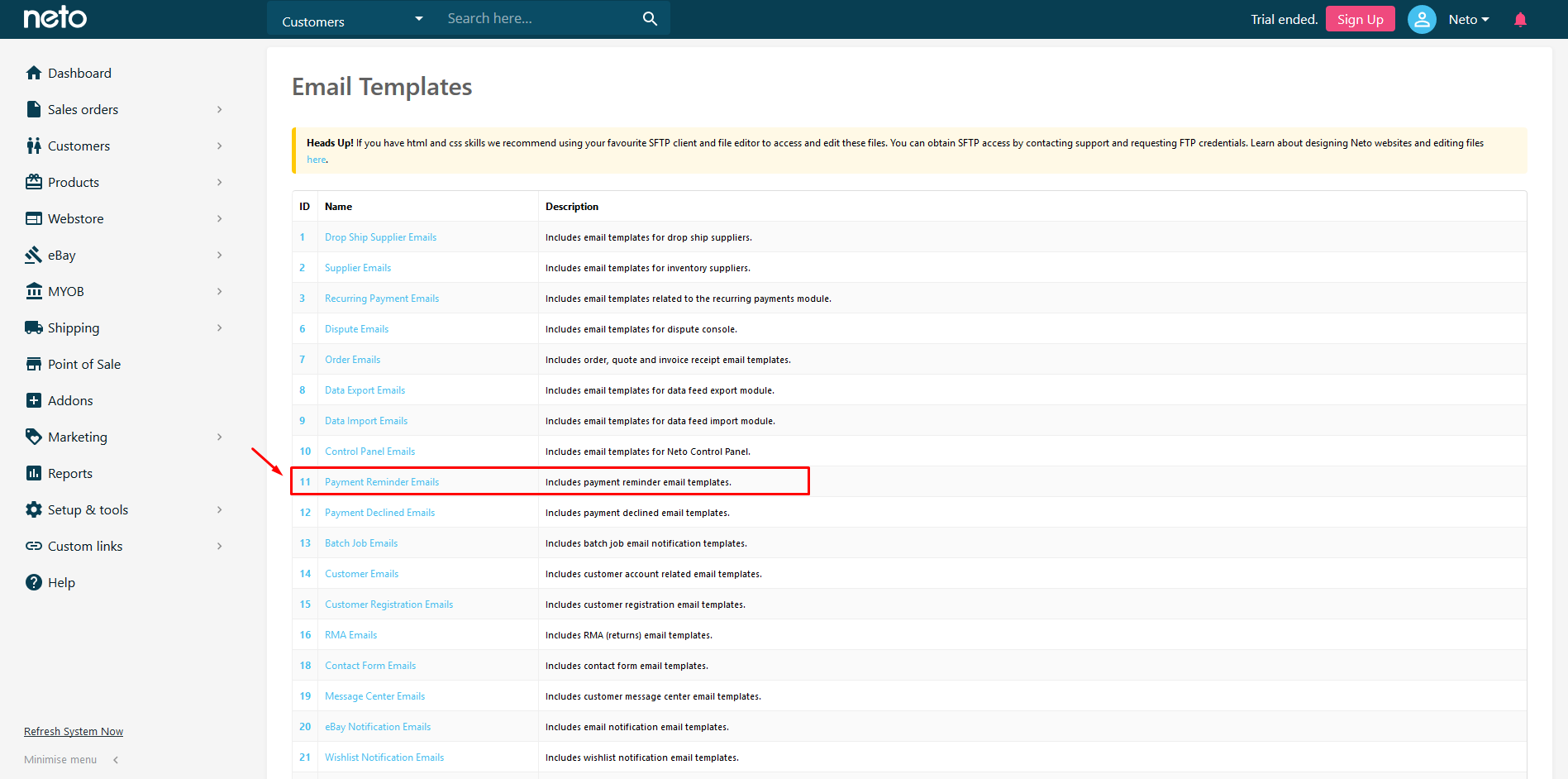Expand the Setup & tools chevron
The width and height of the screenshot is (1568, 779).
[219, 509]
